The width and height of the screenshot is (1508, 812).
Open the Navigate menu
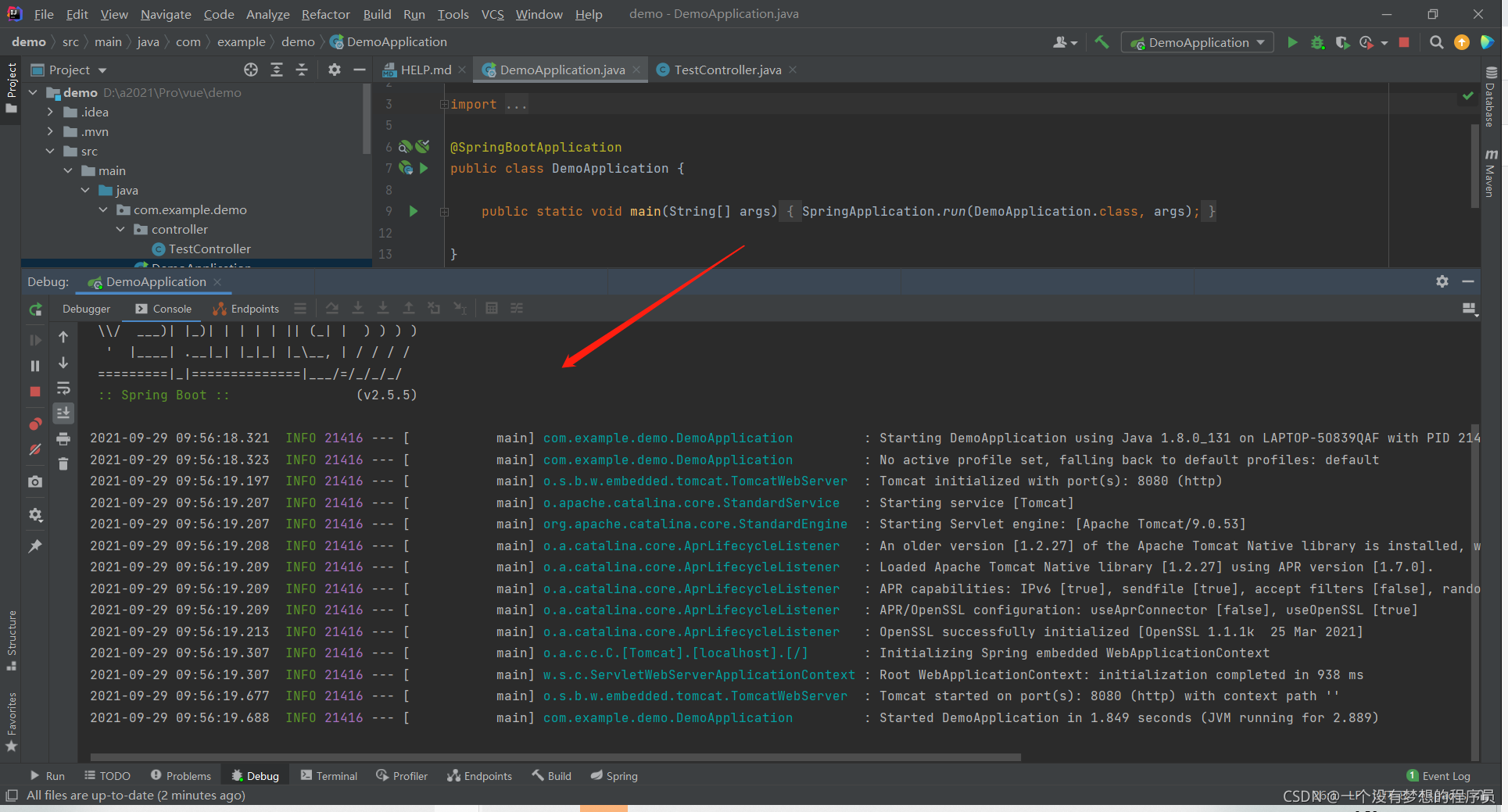166,14
